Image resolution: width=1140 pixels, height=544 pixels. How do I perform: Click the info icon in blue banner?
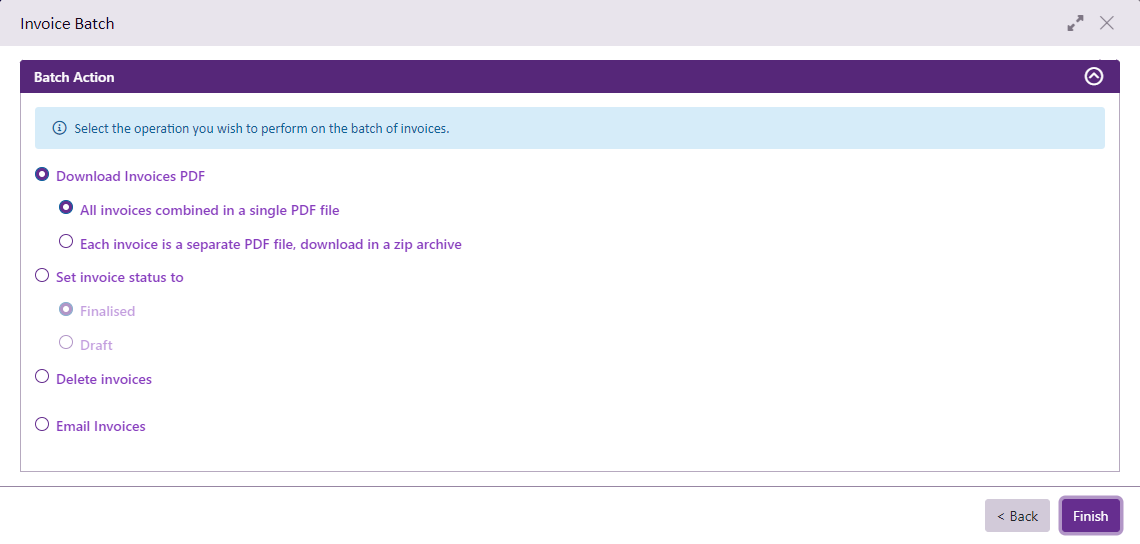[x=59, y=128]
